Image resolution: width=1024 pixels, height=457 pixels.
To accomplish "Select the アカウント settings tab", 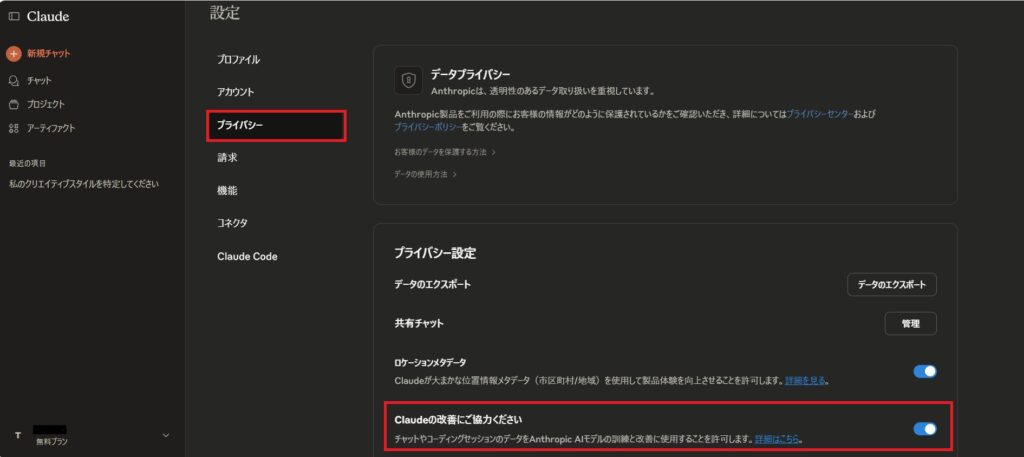I will [x=236, y=92].
